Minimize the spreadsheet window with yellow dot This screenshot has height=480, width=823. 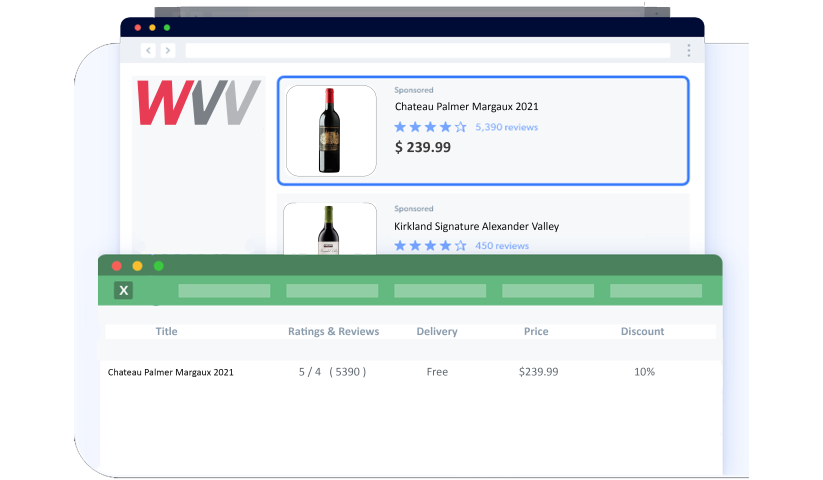click(138, 266)
